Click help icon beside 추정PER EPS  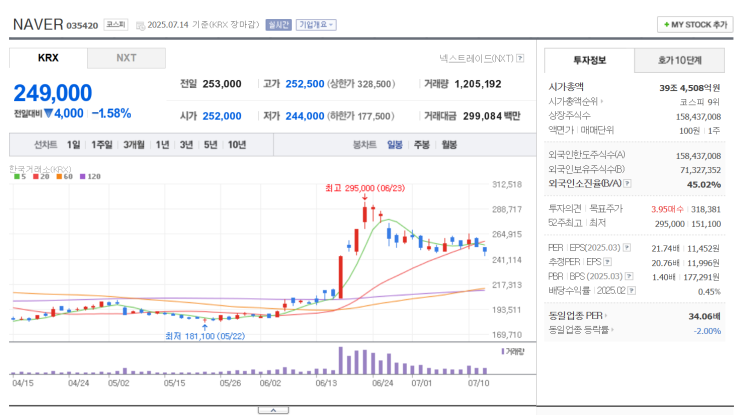click(607, 262)
